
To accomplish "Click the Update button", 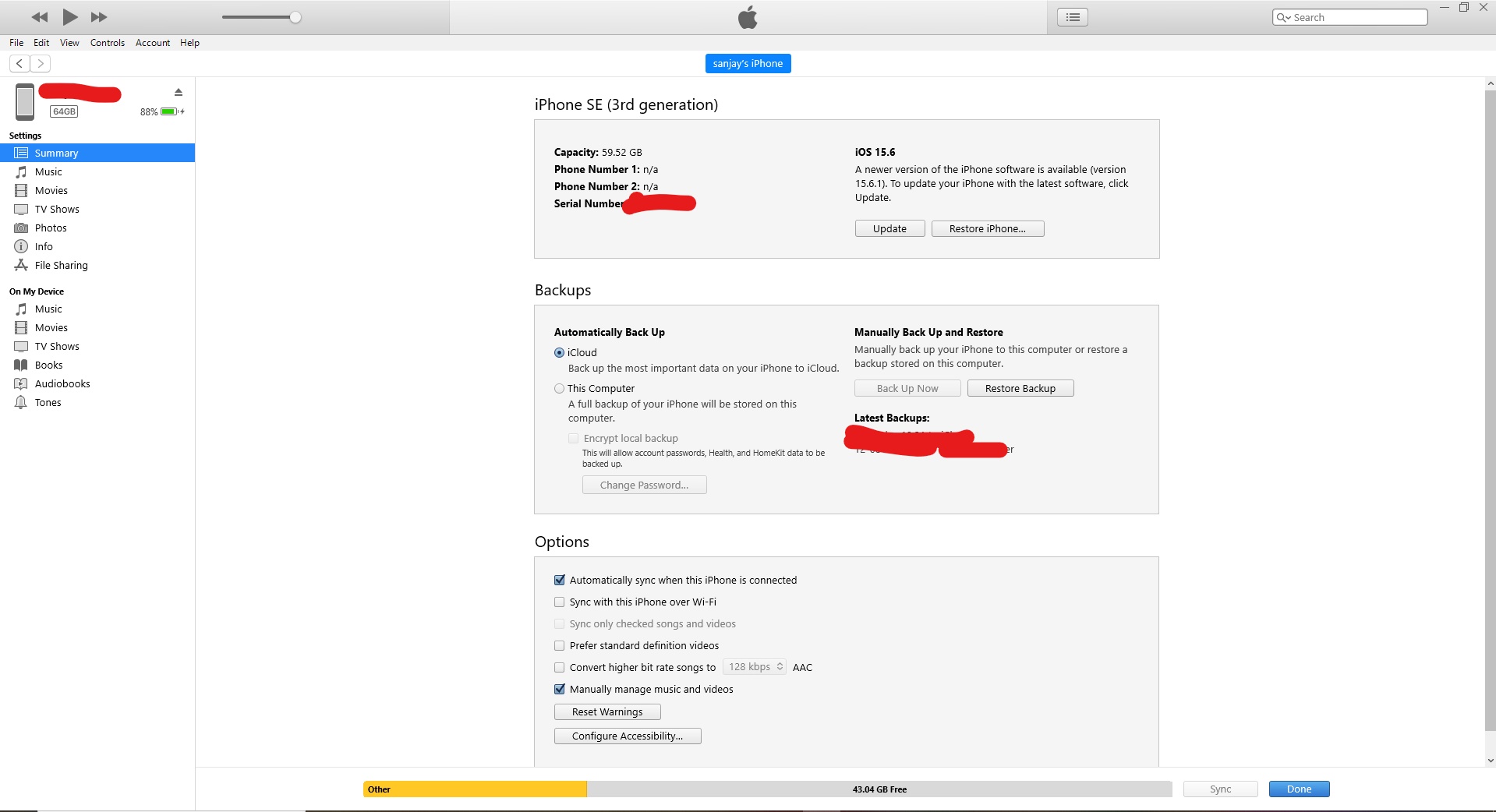I will click(x=889, y=228).
